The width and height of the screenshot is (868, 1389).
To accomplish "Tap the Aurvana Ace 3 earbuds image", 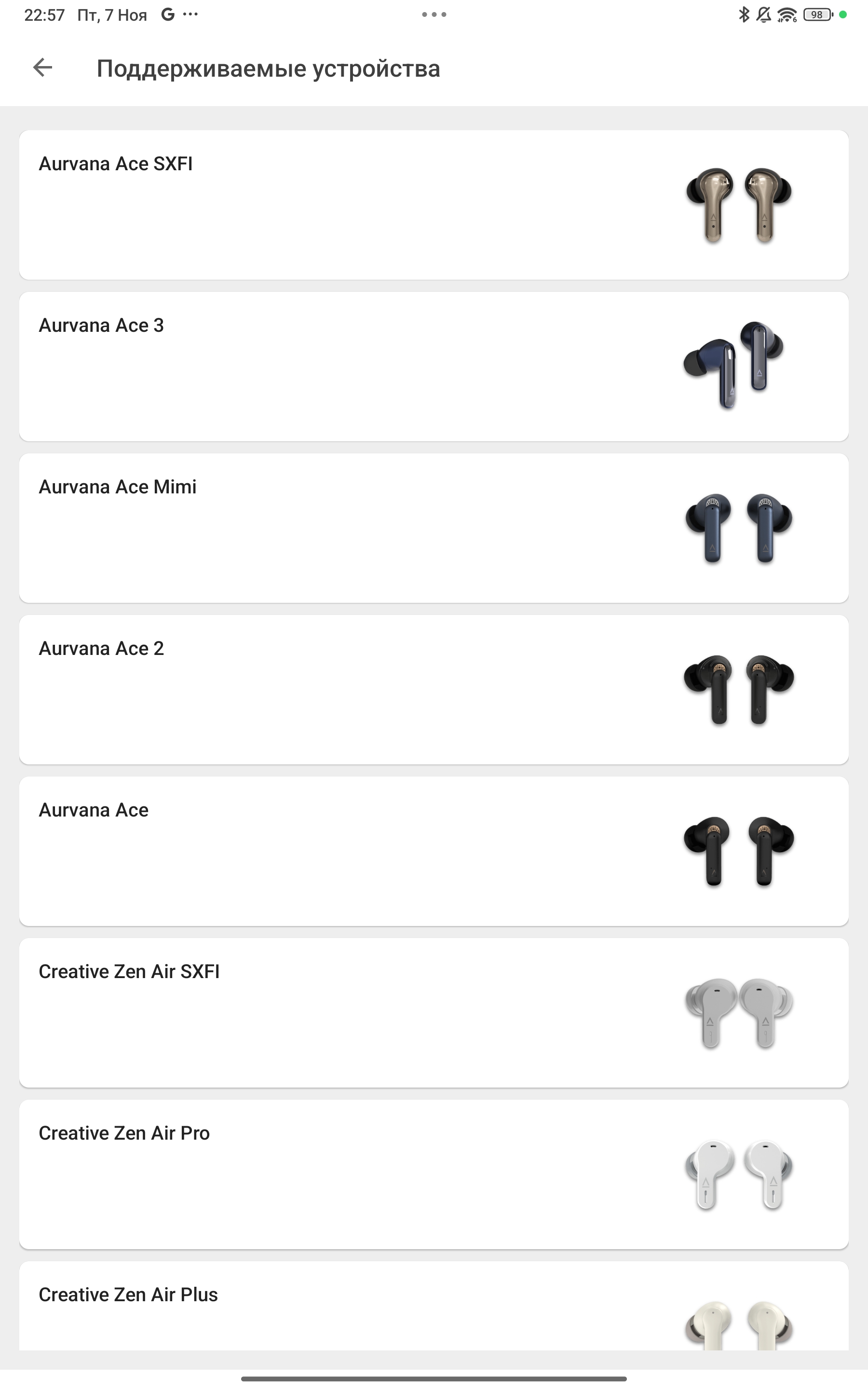I will [x=733, y=365].
